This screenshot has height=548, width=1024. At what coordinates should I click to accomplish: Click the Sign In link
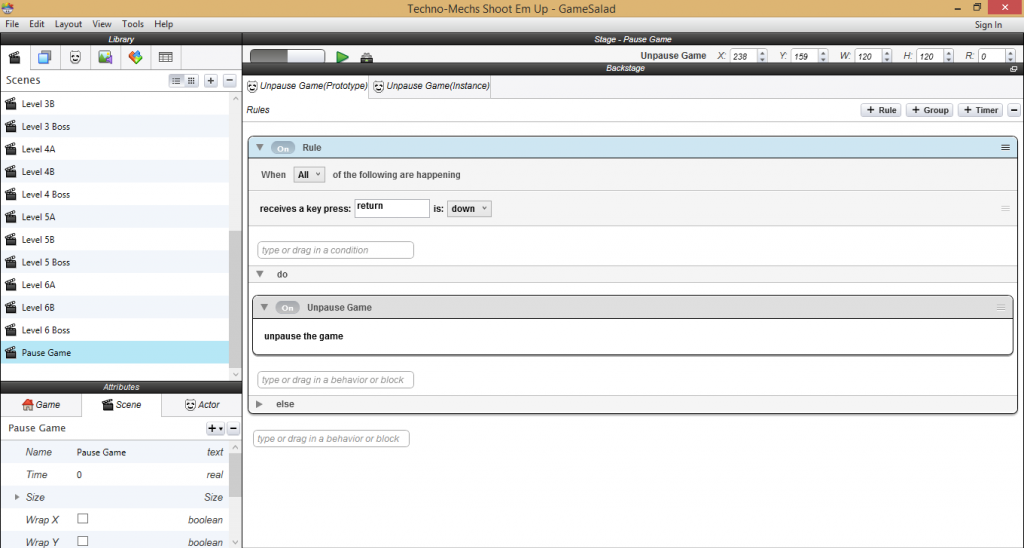click(x=988, y=25)
